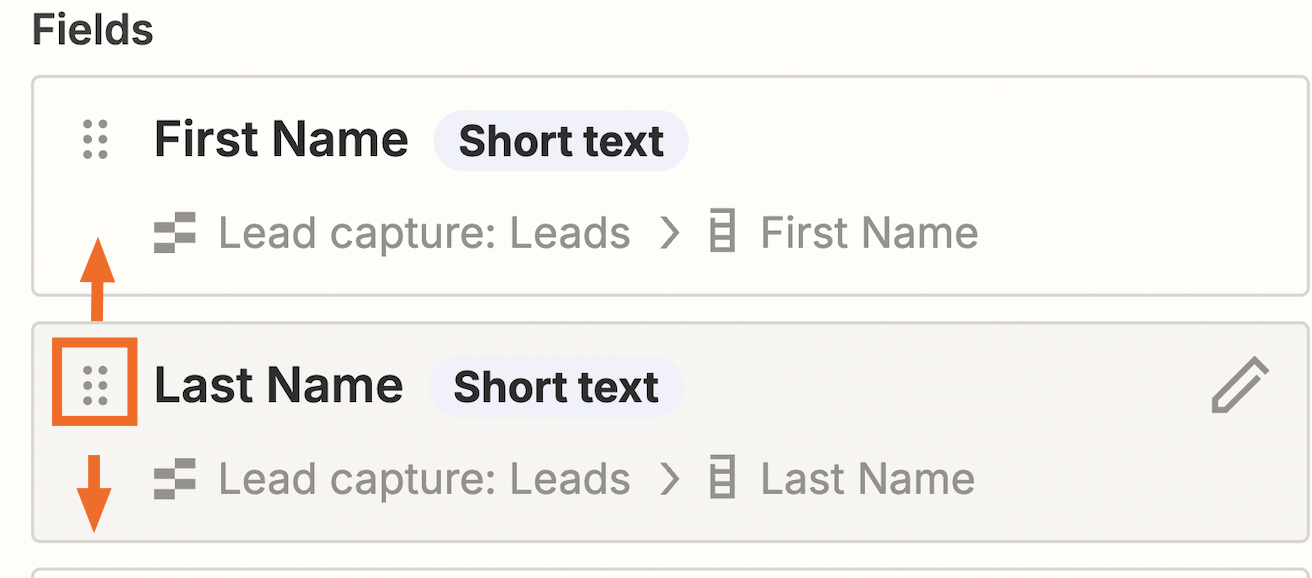Click the chevron in First Name source path
1312x578 pixels.
pos(671,234)
